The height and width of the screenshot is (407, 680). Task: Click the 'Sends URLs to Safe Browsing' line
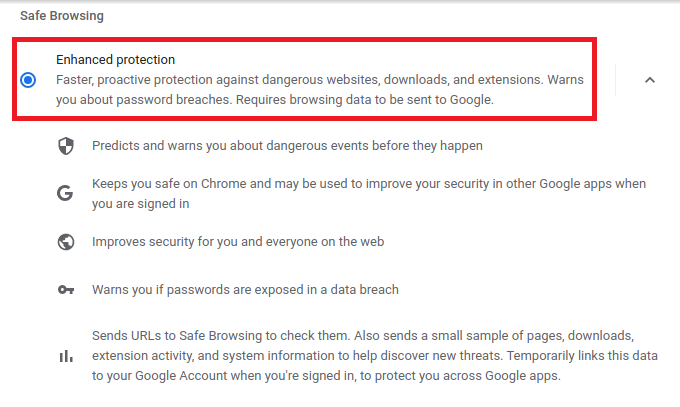[x=362, y=336]
